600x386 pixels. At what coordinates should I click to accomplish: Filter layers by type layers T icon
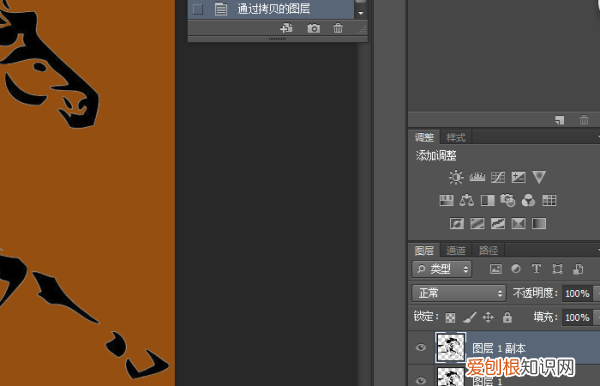(536, 269)
